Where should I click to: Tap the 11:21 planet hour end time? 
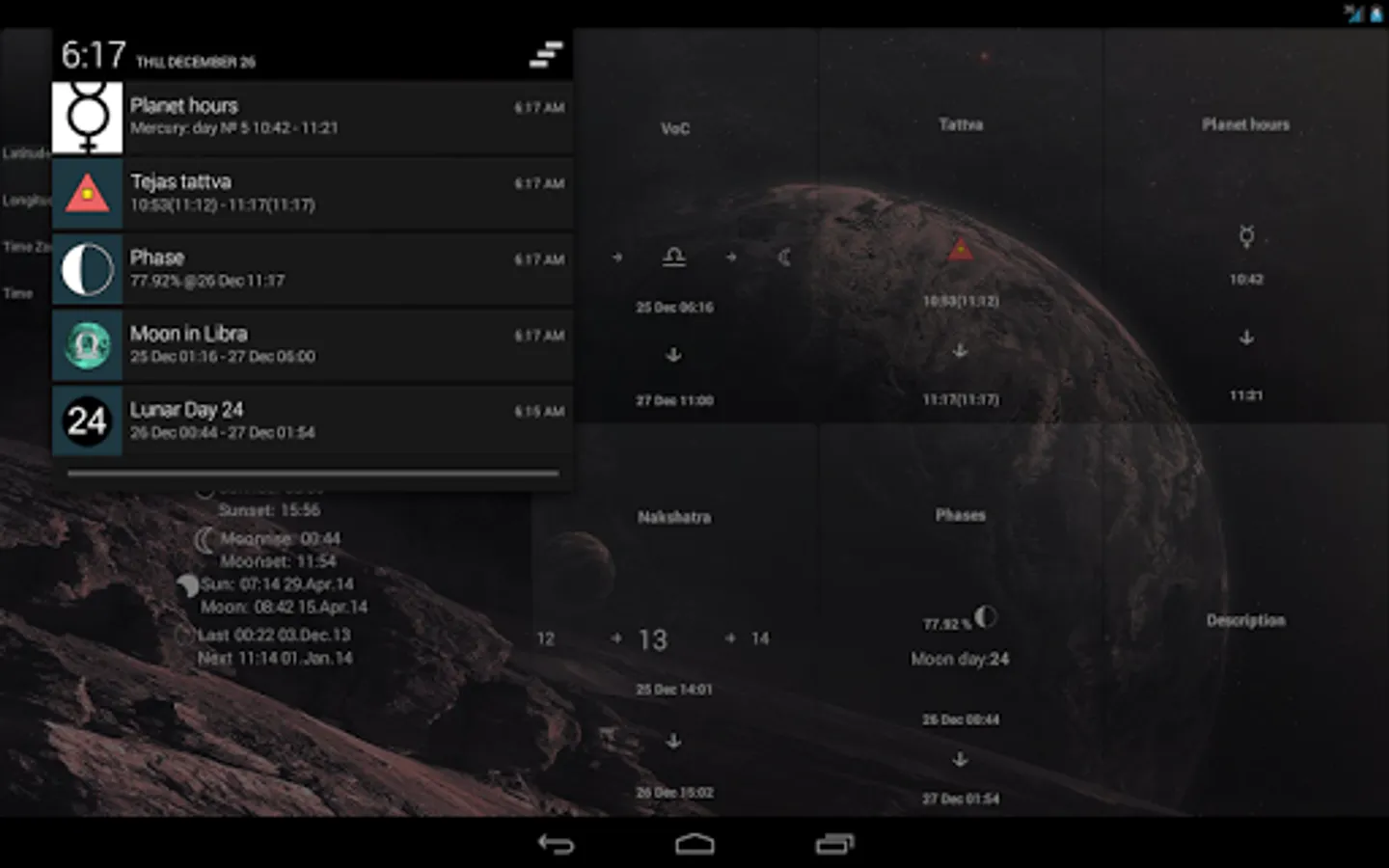coord(1246,395)
